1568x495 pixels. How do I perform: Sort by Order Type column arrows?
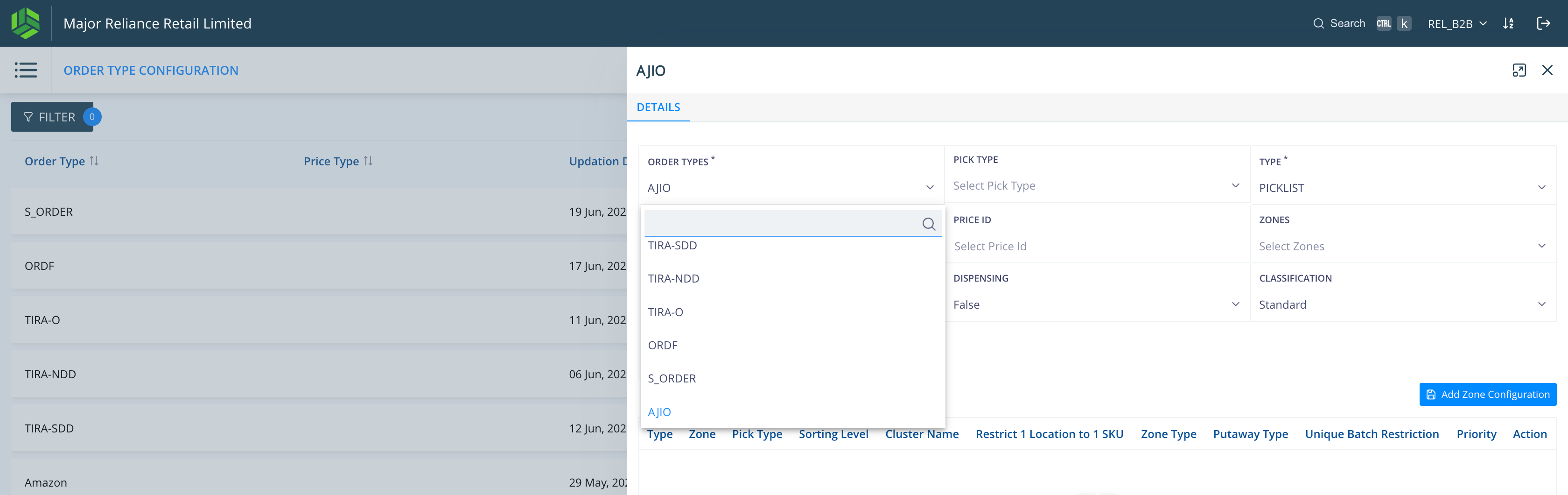pyautogui.click(x=94, y=161)
